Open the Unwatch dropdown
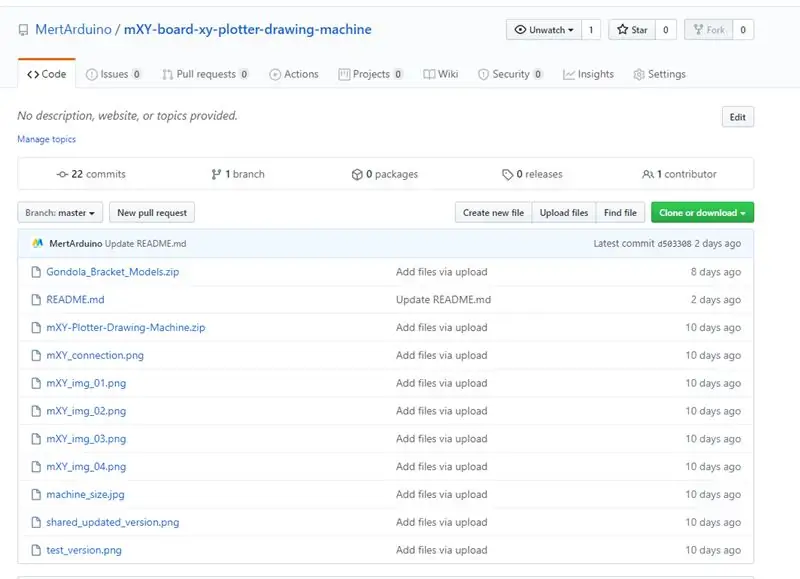The image size is (800, 579). coord(544,30)
